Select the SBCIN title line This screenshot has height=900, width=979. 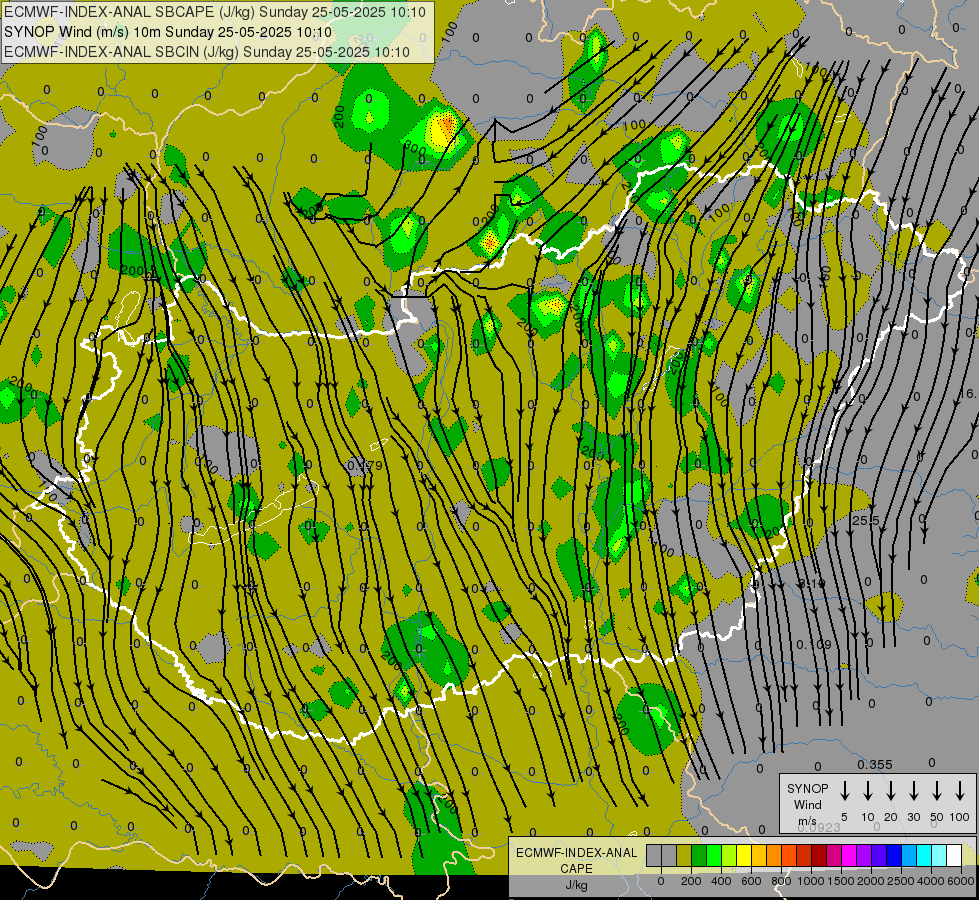207,52
